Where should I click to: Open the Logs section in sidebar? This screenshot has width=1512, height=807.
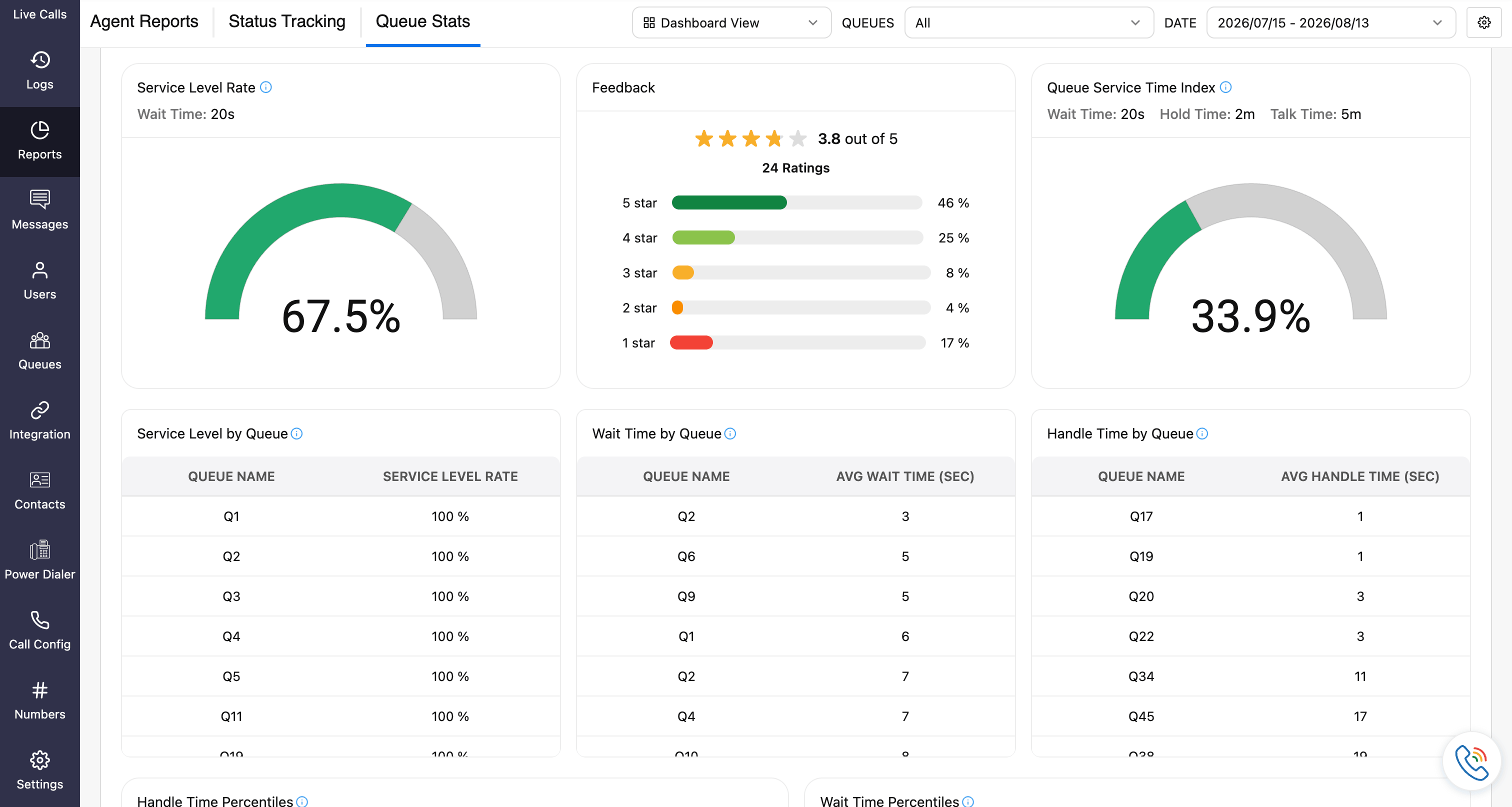pyautogui.click(x=39, y=71)
